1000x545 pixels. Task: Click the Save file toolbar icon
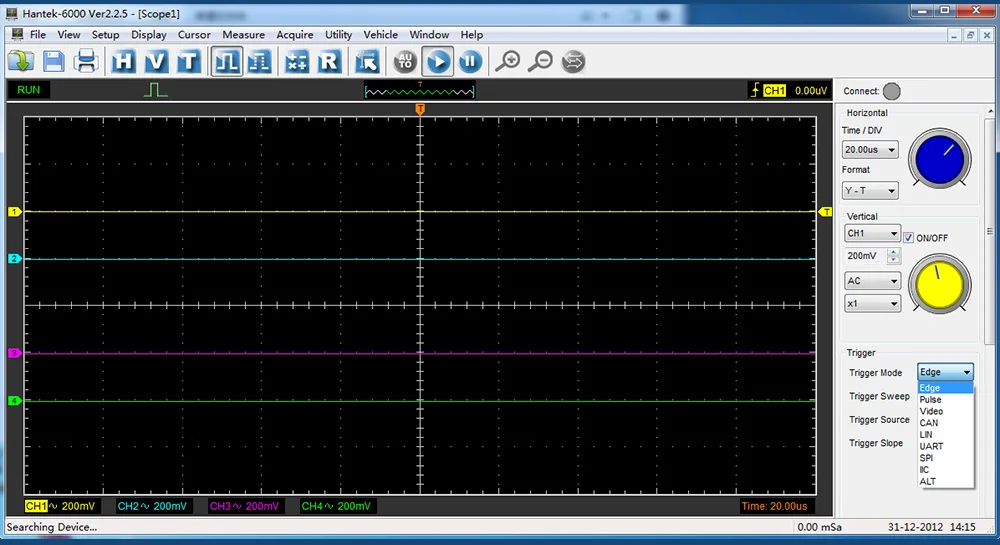[x=53, y=62]
